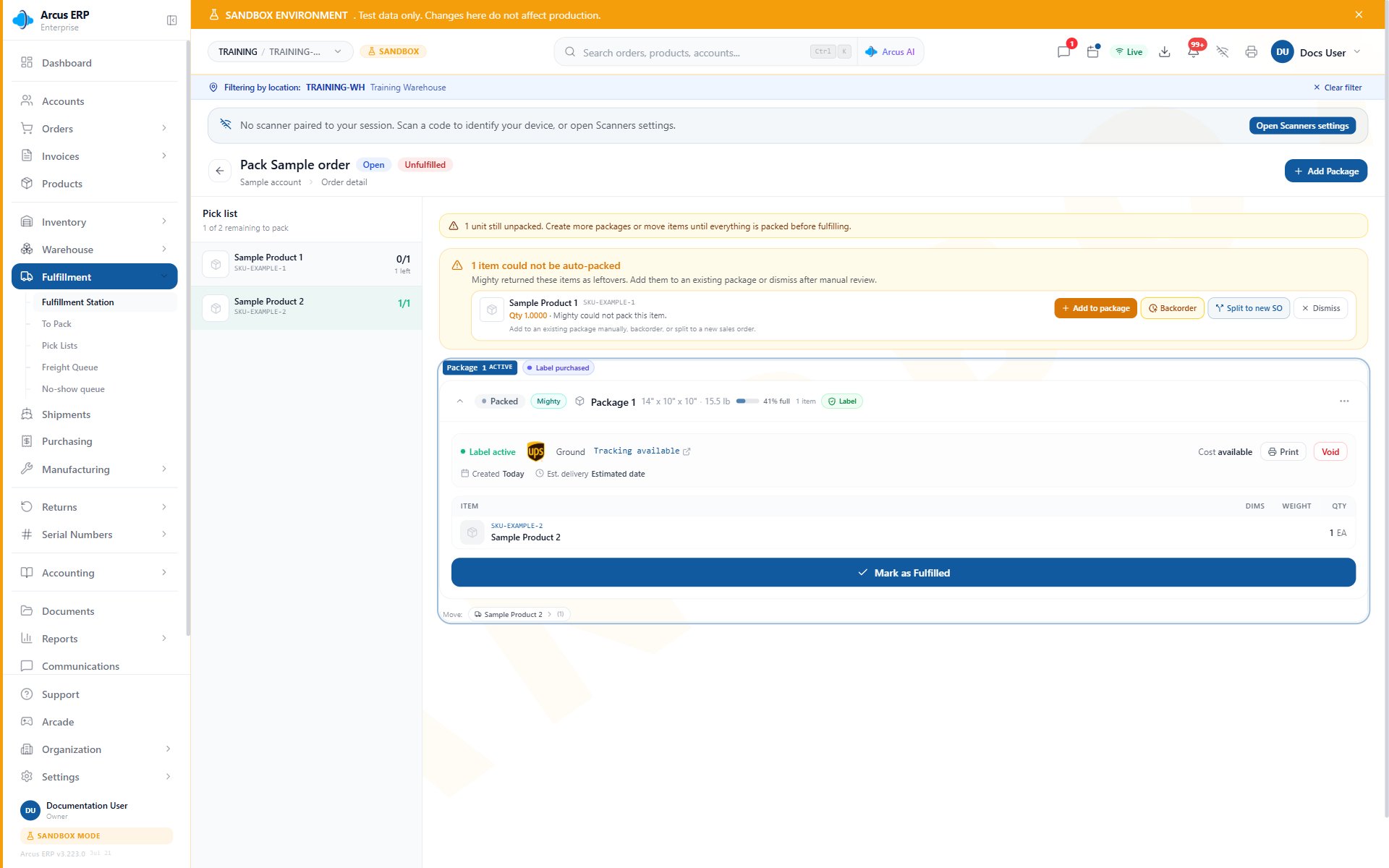Viewport: 1389px width, 868px height.
Task: Open the chat messages icon
Action: click(x=1063, y=52)
